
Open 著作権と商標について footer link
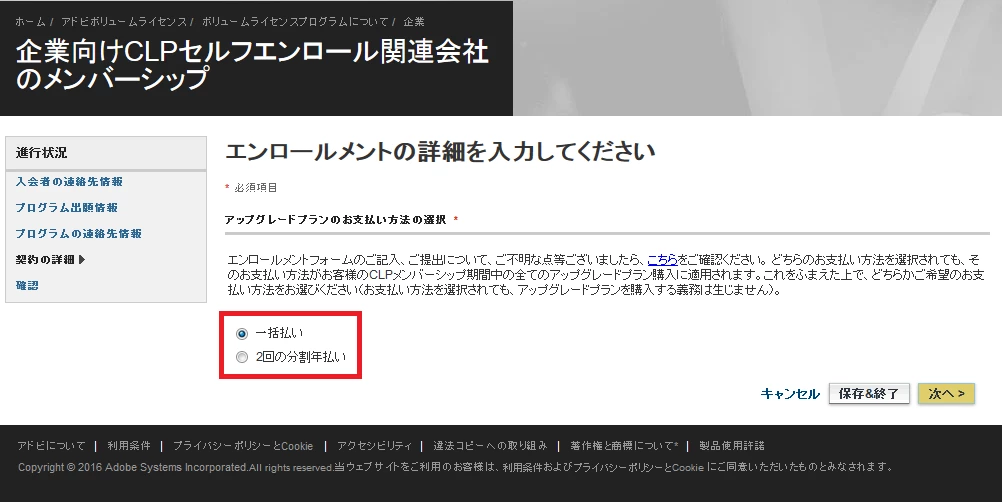624,446
